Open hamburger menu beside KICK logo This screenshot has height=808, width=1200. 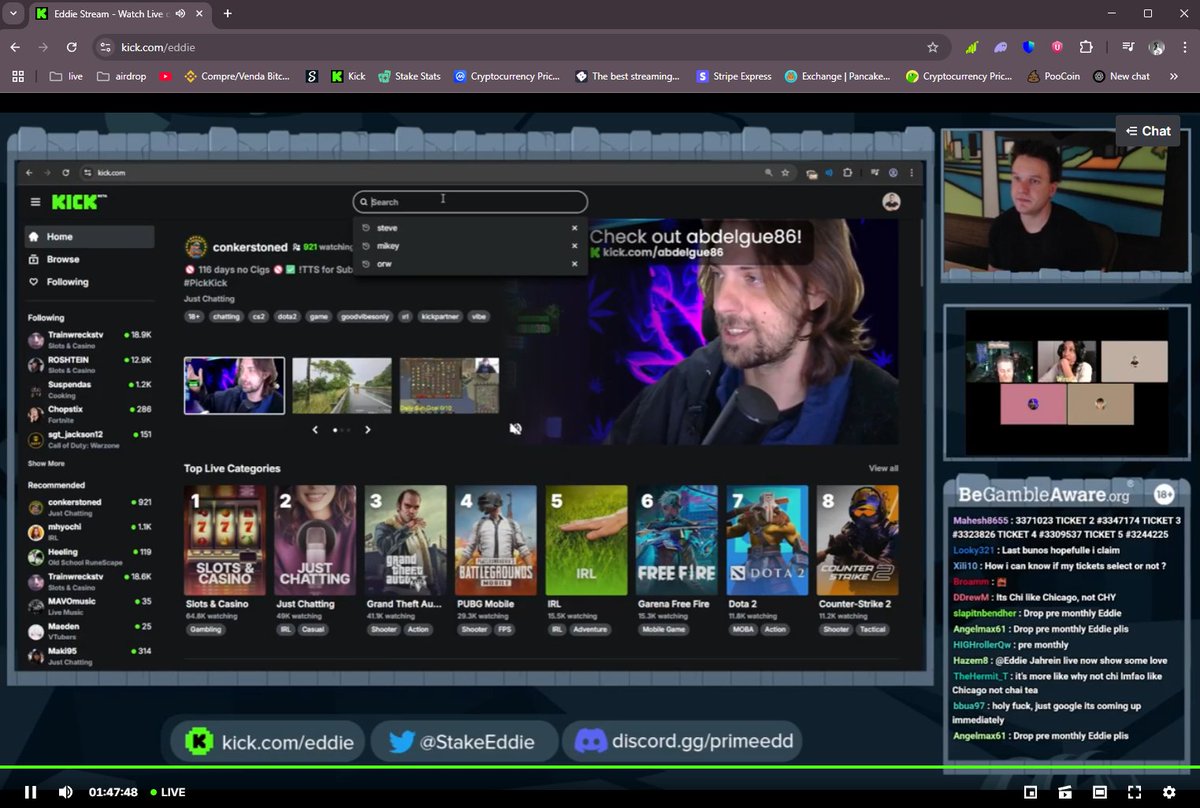coord(35,202)
